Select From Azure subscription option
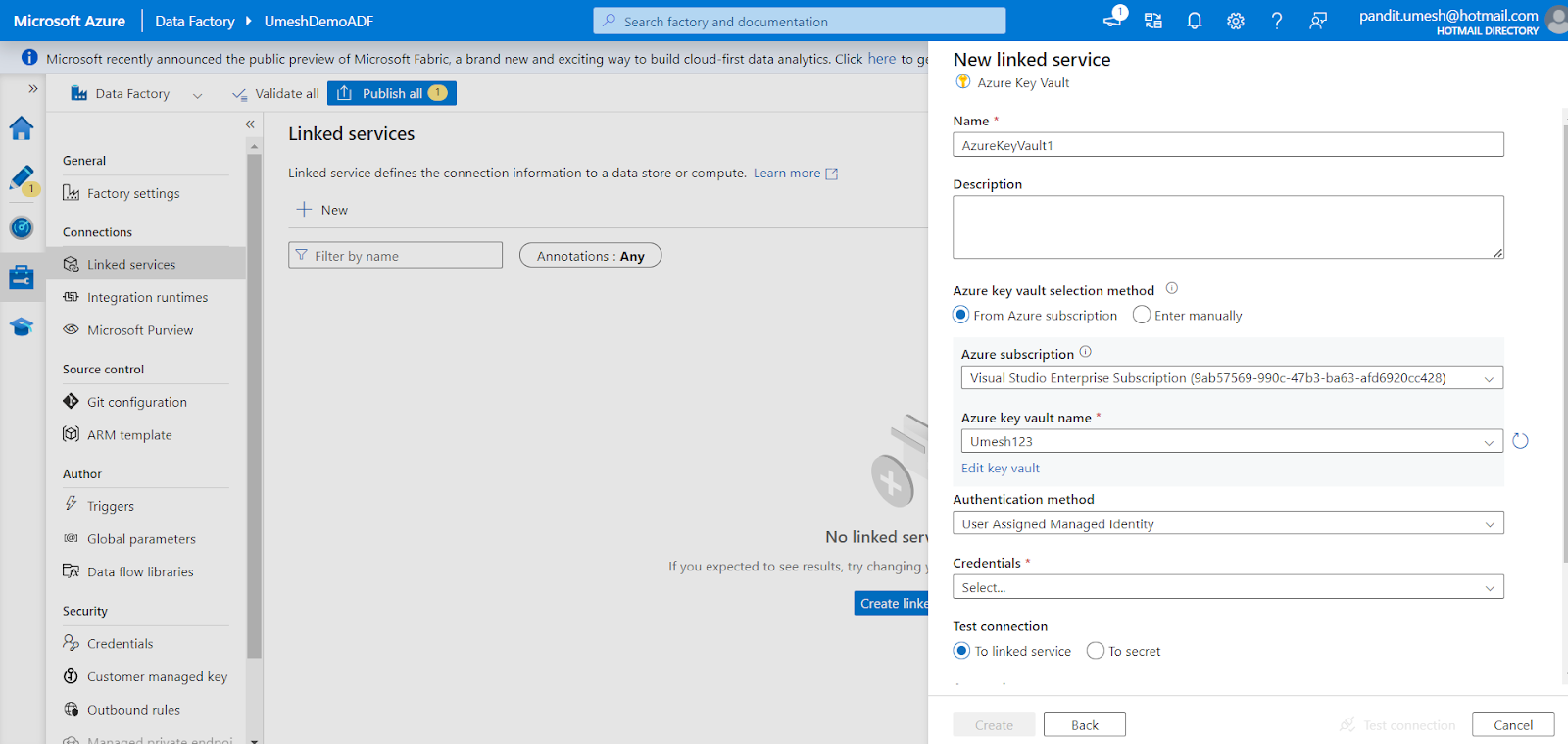The height and width of the screenshot is (744, 1568). tap(961, 315)
